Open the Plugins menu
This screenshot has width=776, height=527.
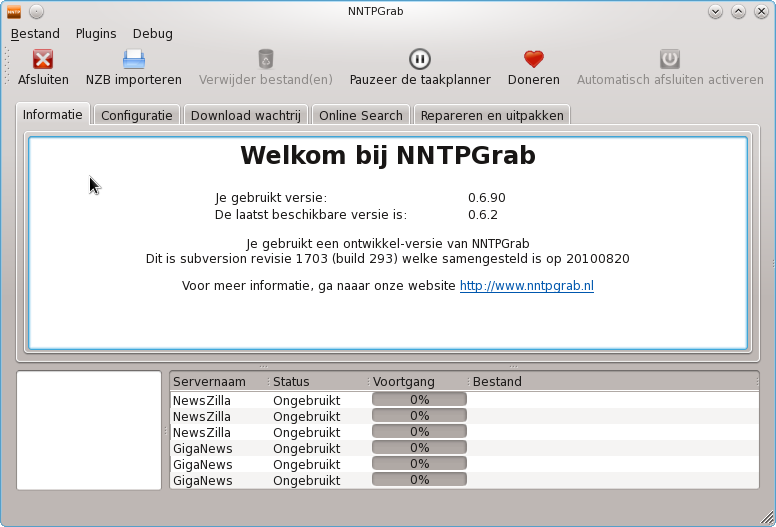tap(96, 34)
